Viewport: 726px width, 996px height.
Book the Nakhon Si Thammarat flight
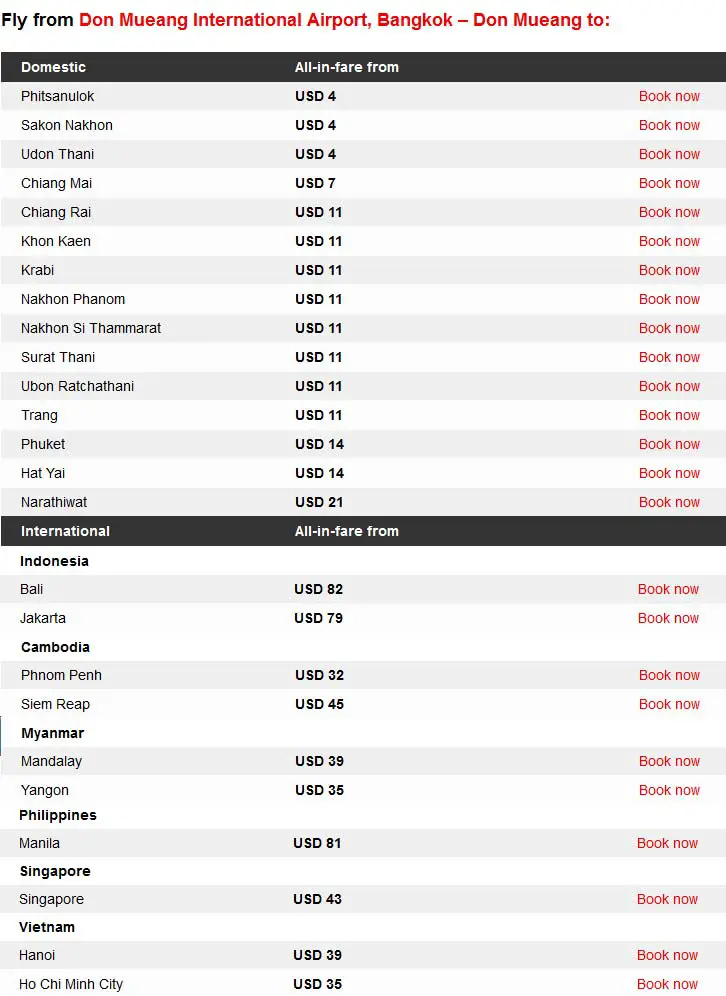pyautogui.click(x=669, y=329)
